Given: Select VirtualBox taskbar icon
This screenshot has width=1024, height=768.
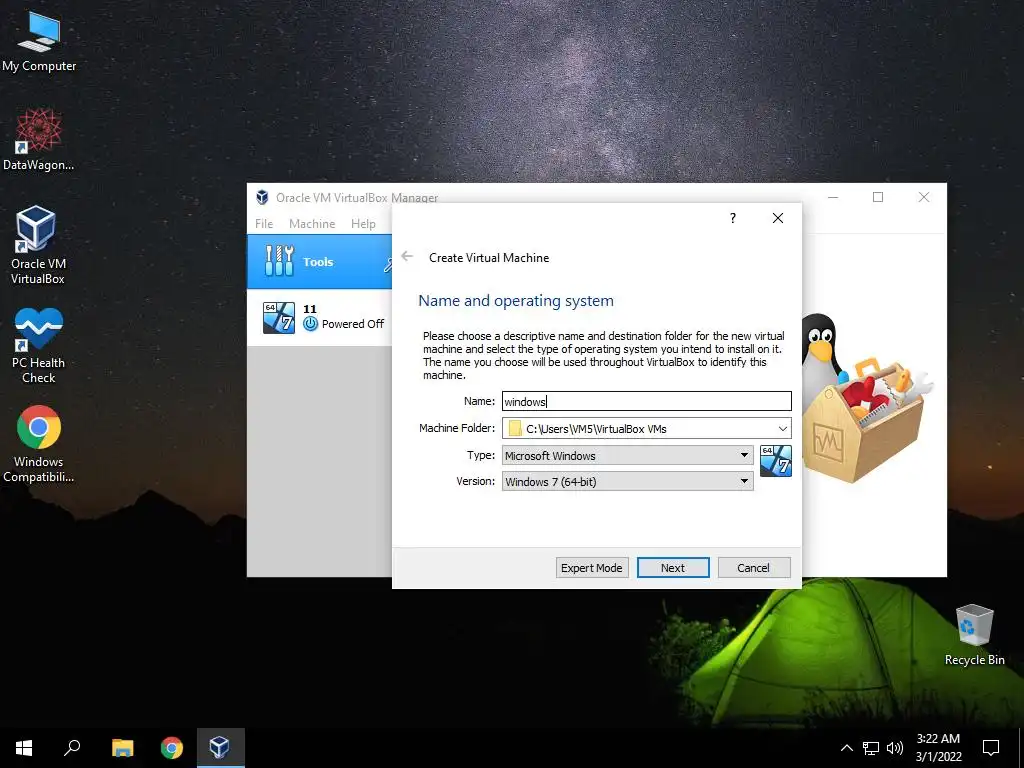Looking at the screenshot, I should pos(220,748).
